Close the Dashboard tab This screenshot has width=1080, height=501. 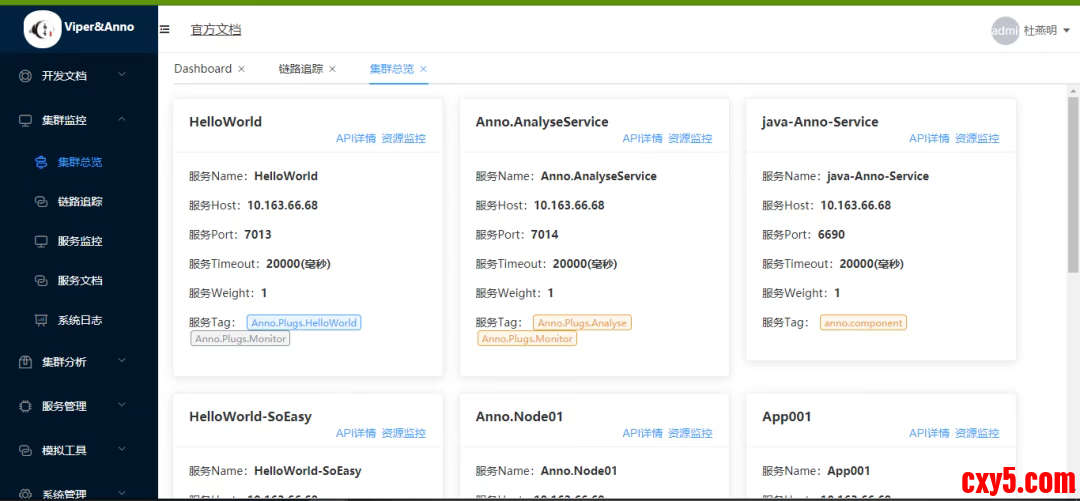tap(241, 69)
